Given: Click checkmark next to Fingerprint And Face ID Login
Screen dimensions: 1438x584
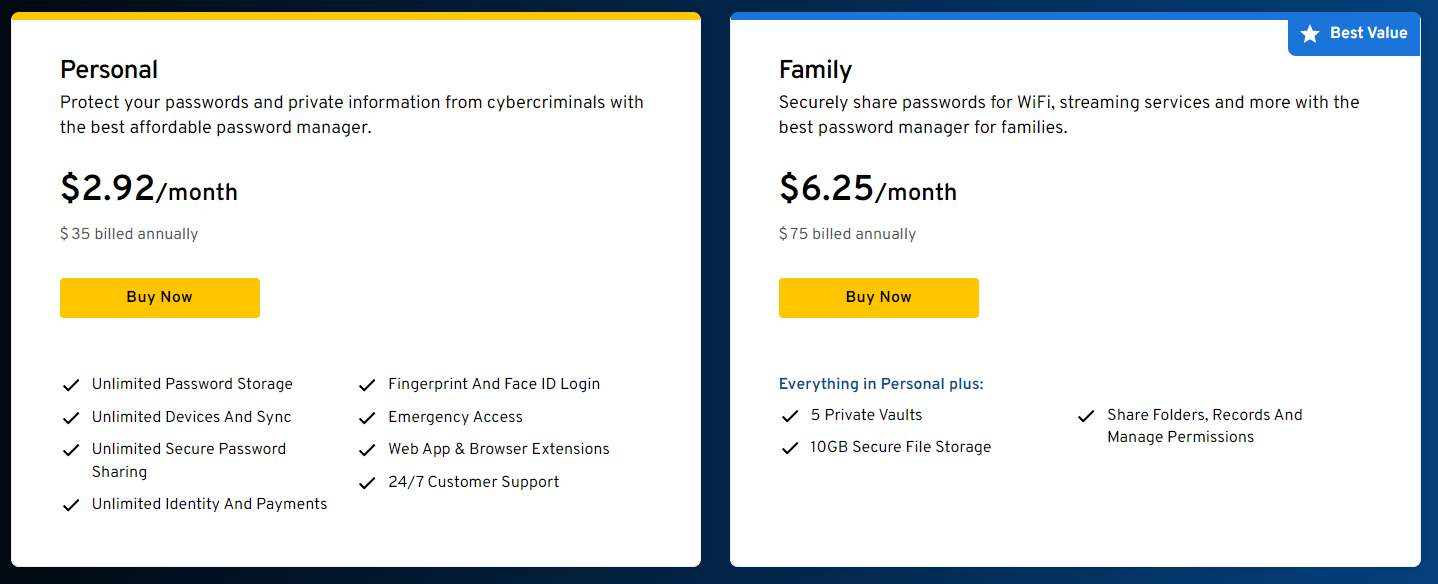Looking at the screenshot, I should [367, 385].
